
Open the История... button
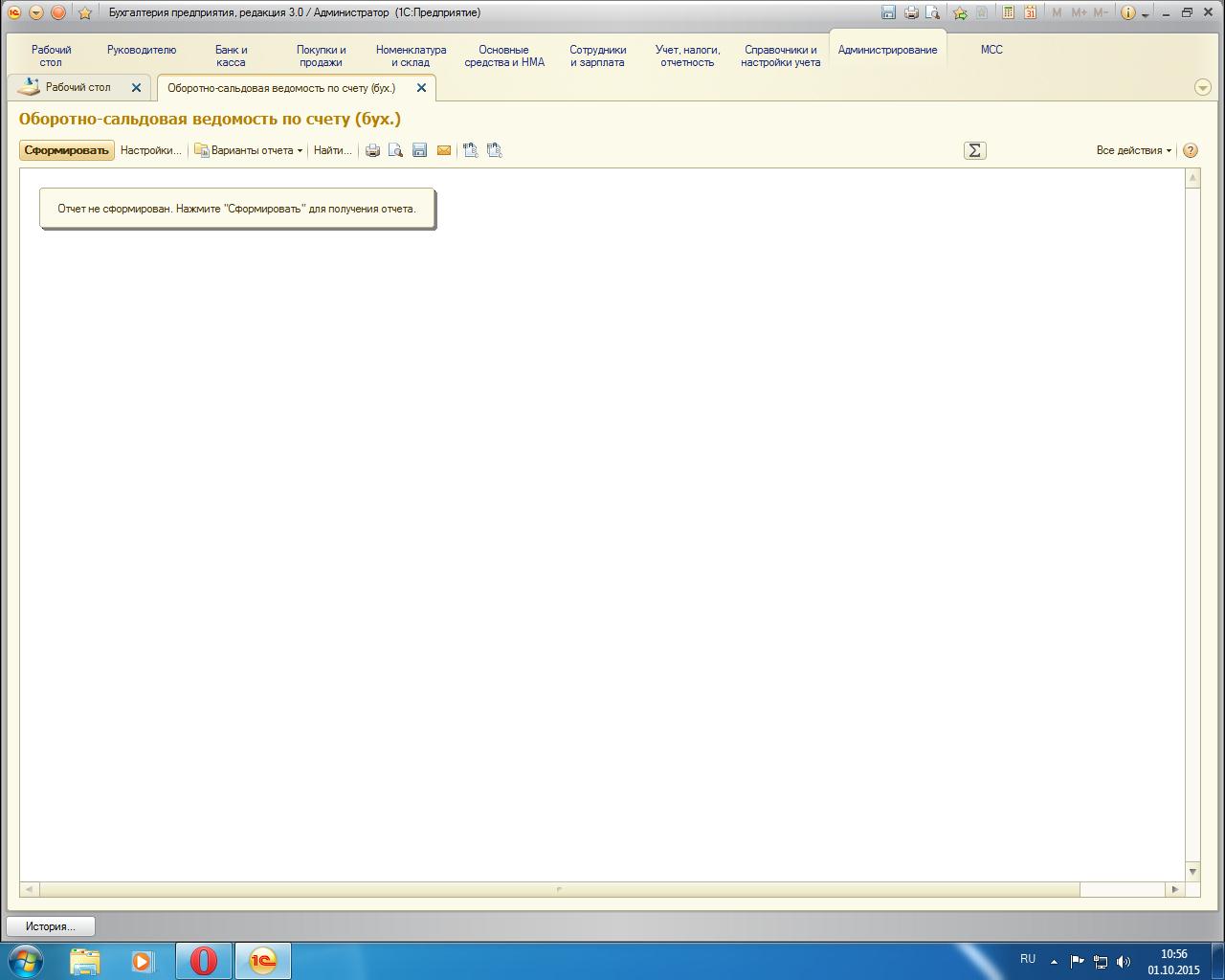[51, 926]
